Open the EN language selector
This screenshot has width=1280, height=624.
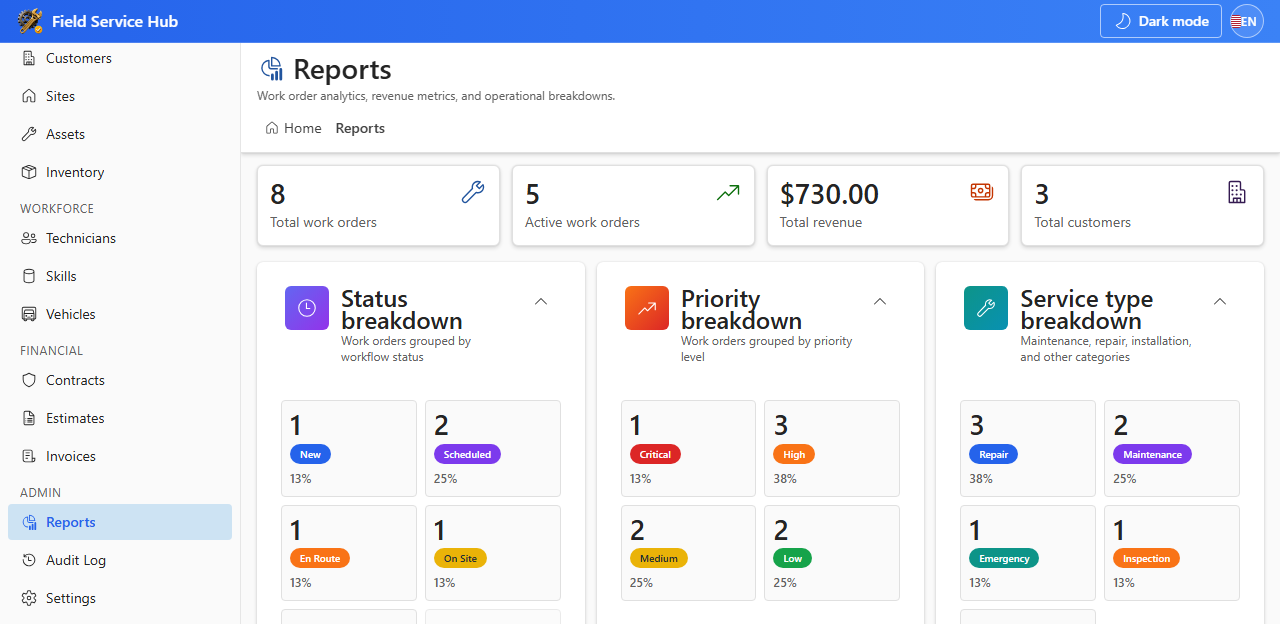click(1247, 21)
